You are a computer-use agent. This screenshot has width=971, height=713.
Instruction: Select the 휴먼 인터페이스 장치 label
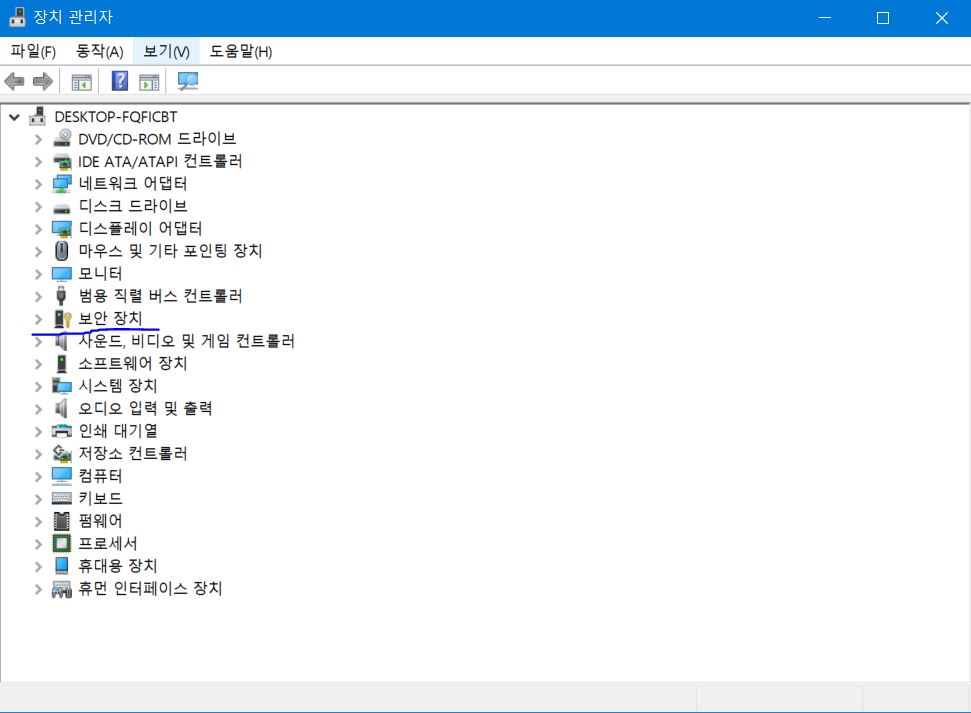[x=150, y=588]
